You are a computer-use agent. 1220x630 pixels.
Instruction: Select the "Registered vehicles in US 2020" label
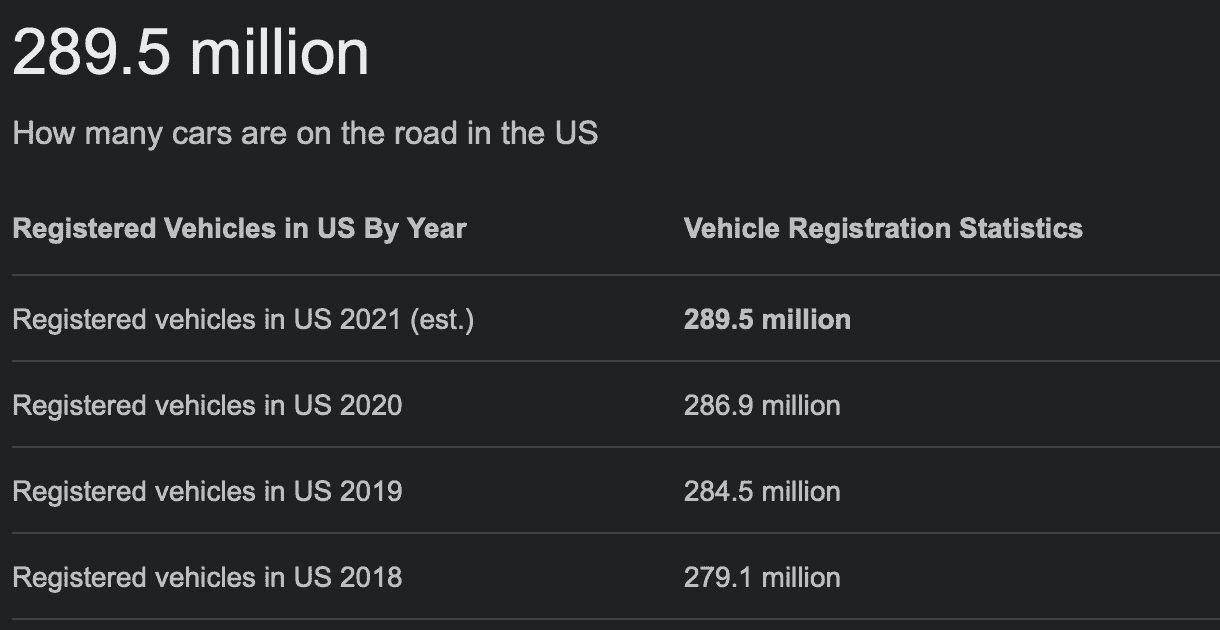[207, 405]
